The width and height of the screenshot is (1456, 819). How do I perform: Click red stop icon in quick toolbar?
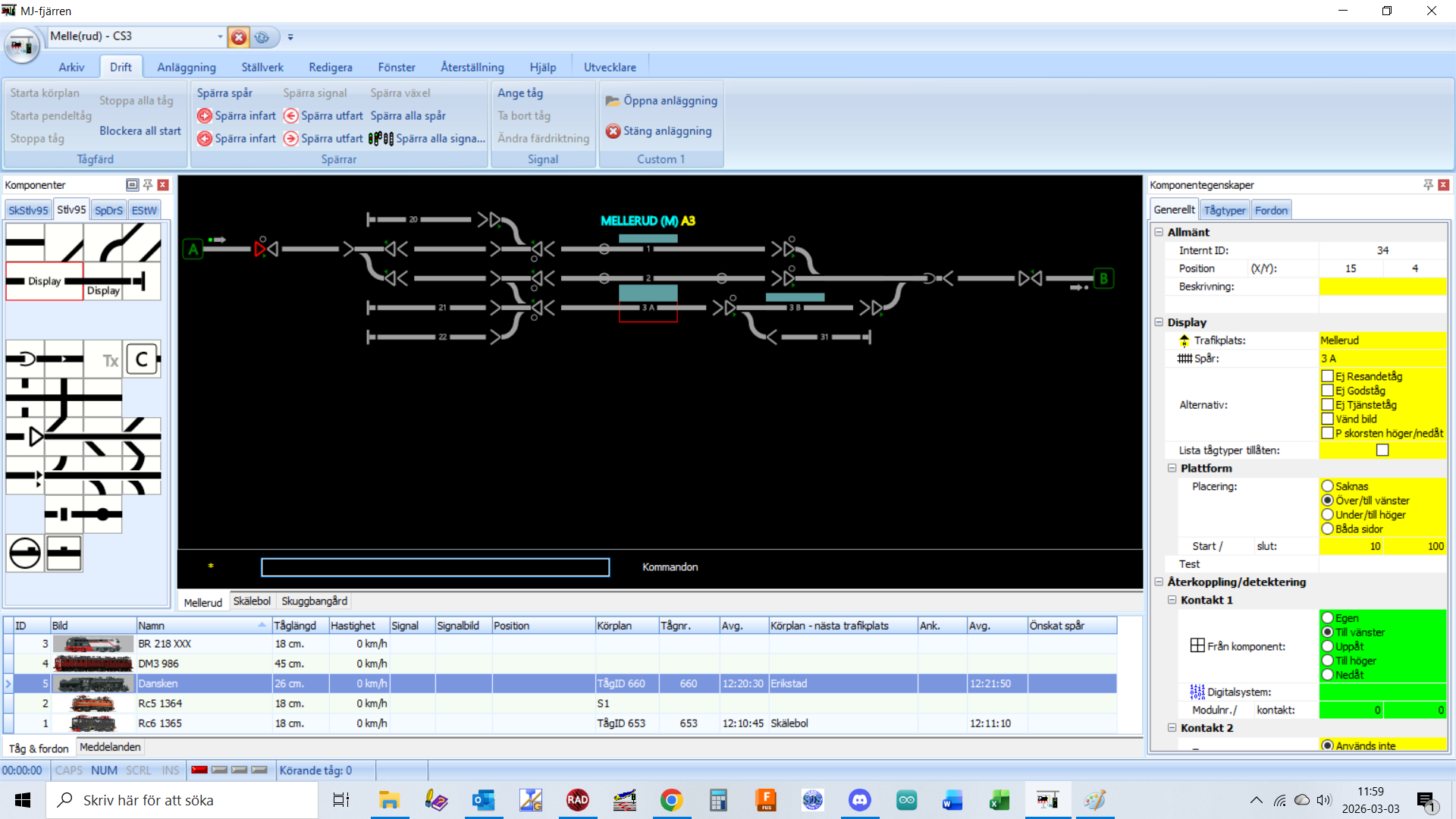coord(239,37)
